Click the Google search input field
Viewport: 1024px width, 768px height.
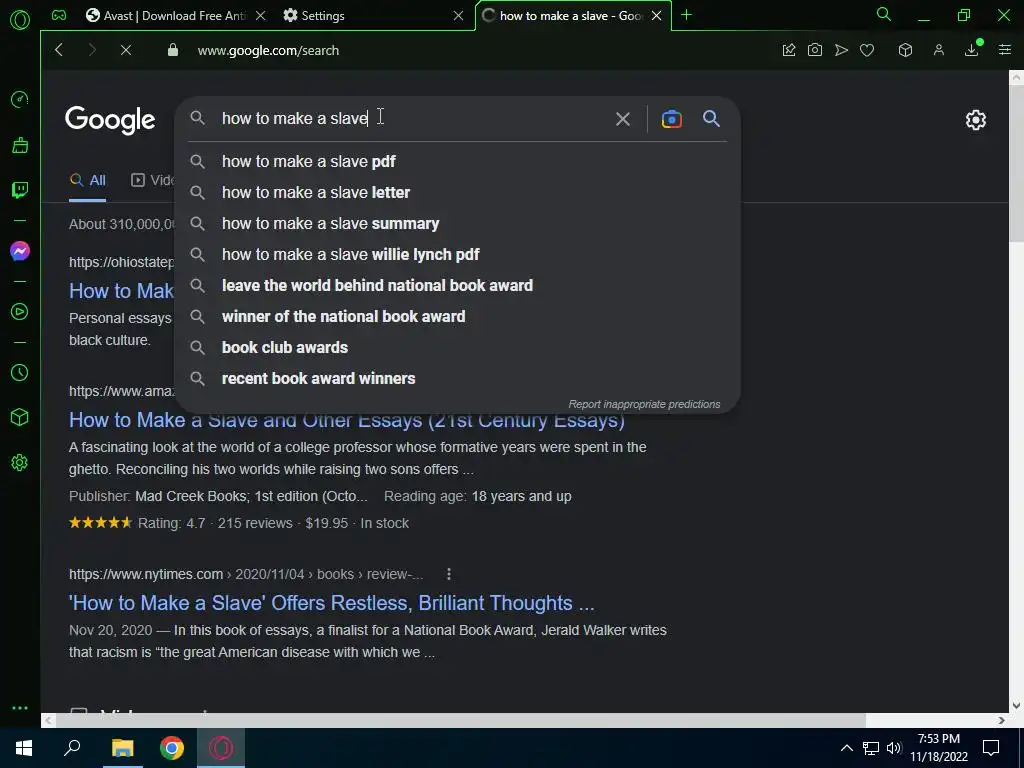pyautogui.click(x=411, y=118)
